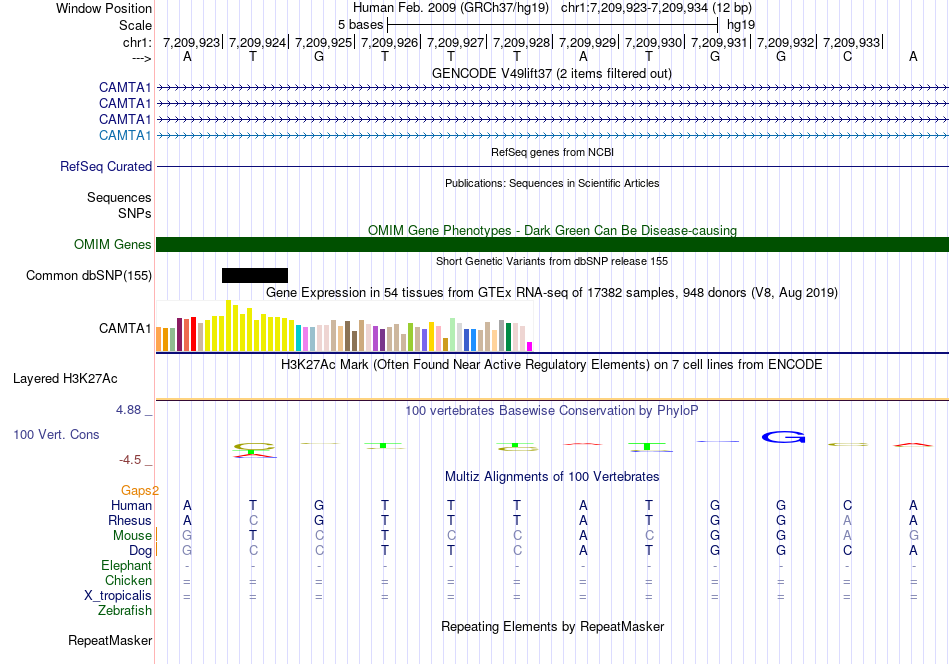The width and height of the screenshot is (950, 664).
Task: Click the CAMTA1 label beside GTEx bar chart
Action: [x=125, y=328]
